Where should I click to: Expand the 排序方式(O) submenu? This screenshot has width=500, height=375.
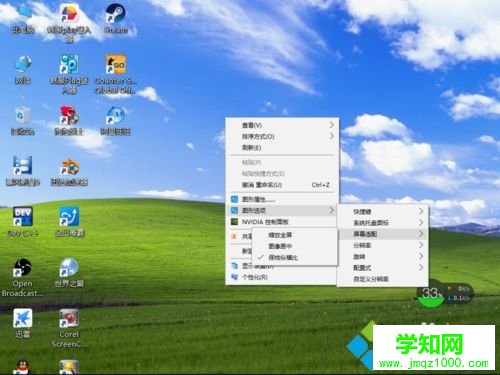(x=283, y=136)
